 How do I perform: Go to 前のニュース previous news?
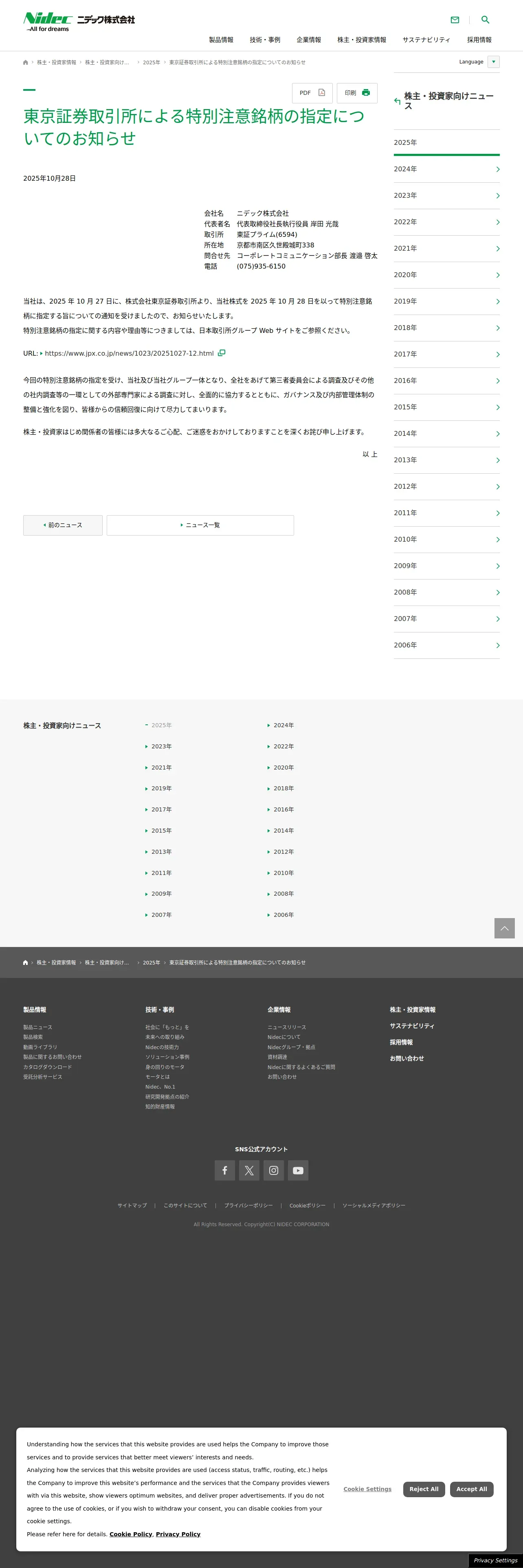[x=63, y=525]
